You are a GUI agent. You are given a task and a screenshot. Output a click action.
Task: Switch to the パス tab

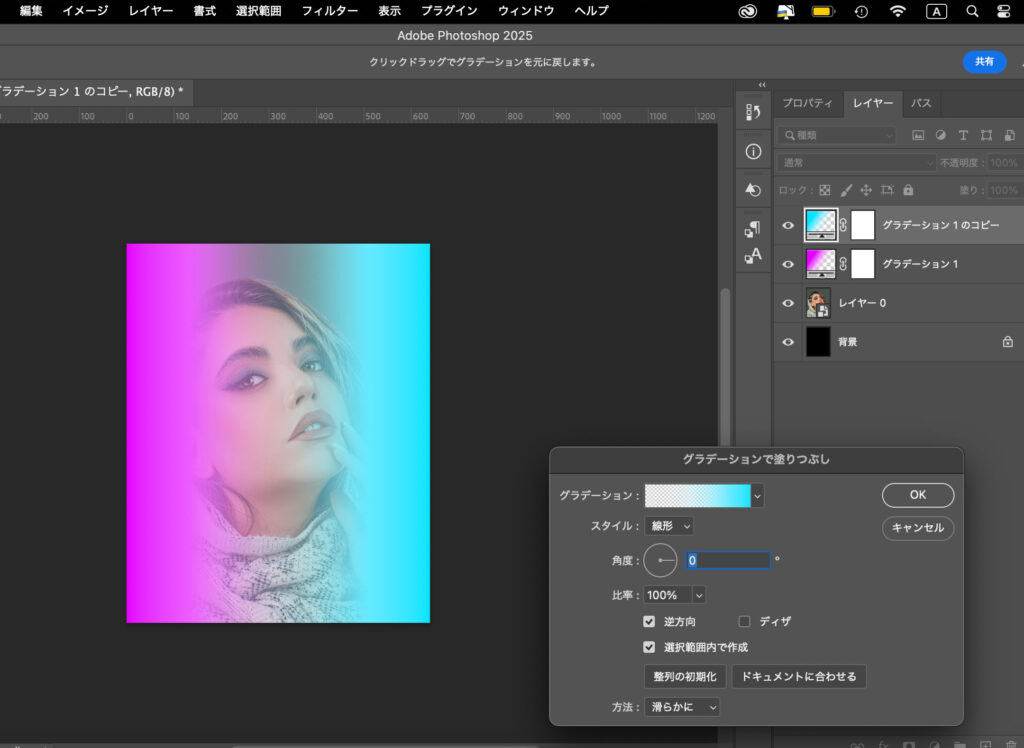921,103
